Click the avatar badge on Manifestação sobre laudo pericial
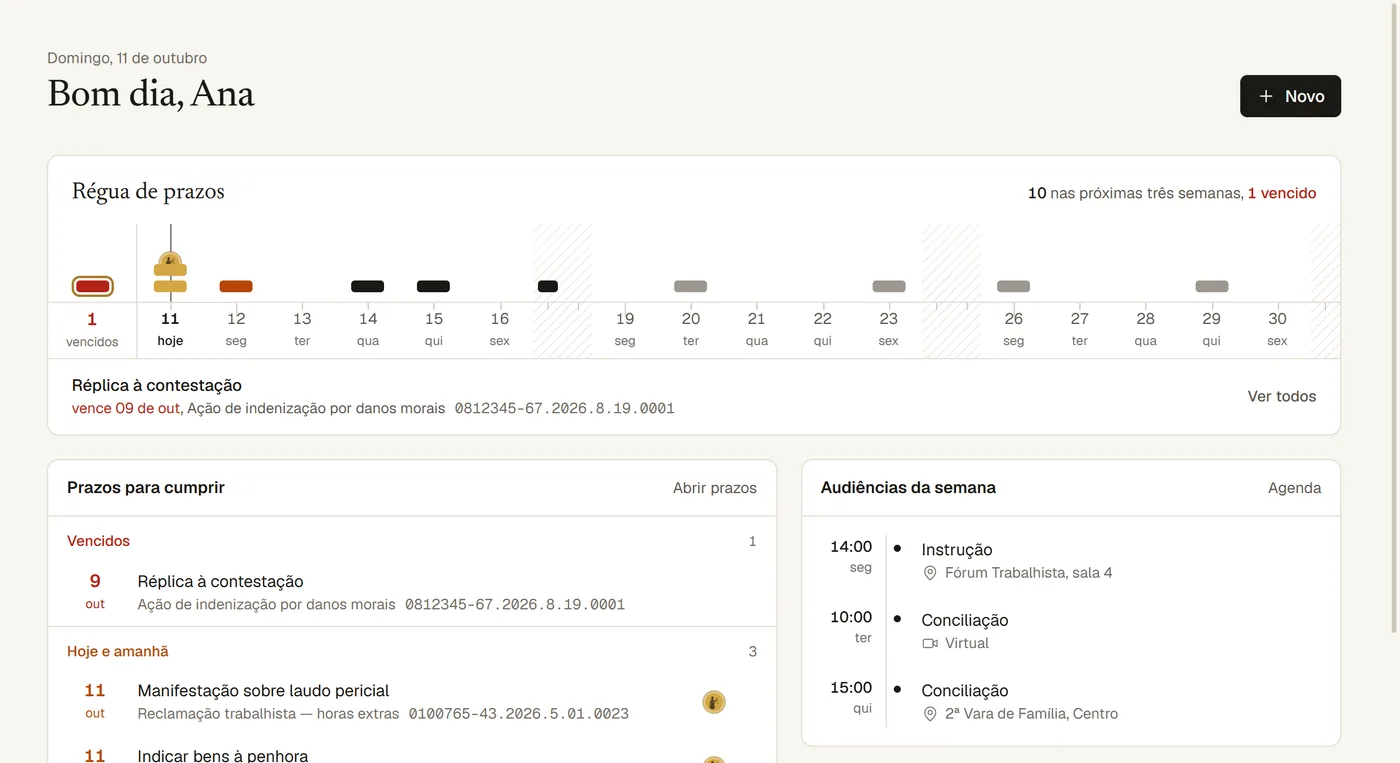Image resolution: width=1400 pixels, height=763 pixels. pyautogui.click(x=714, y=702)
